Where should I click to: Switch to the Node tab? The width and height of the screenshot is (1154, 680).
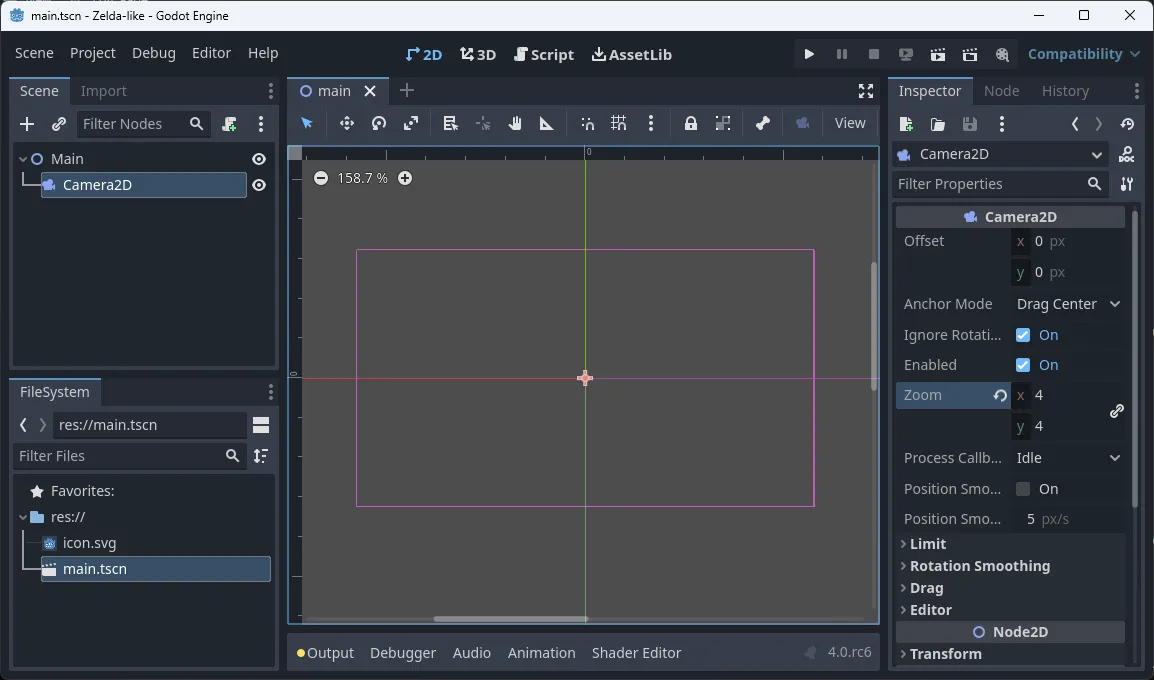1001,91
